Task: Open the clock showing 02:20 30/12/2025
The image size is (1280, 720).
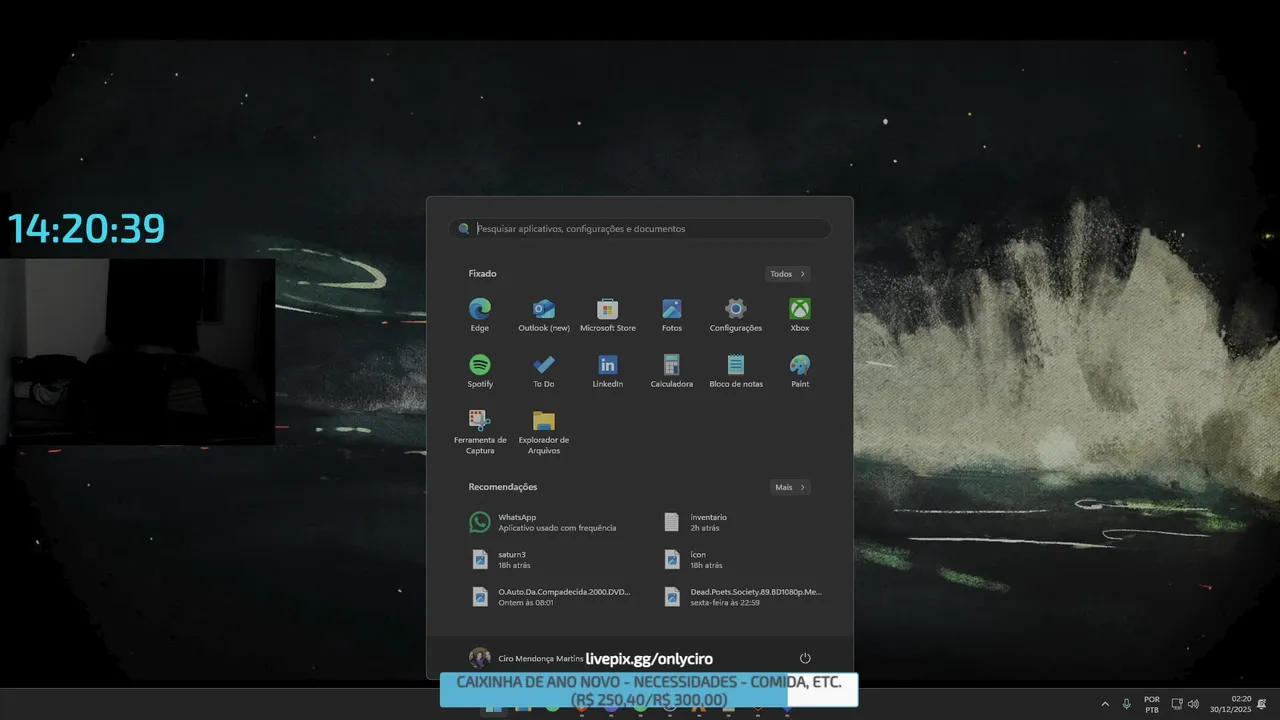Action: point(1231,704)
